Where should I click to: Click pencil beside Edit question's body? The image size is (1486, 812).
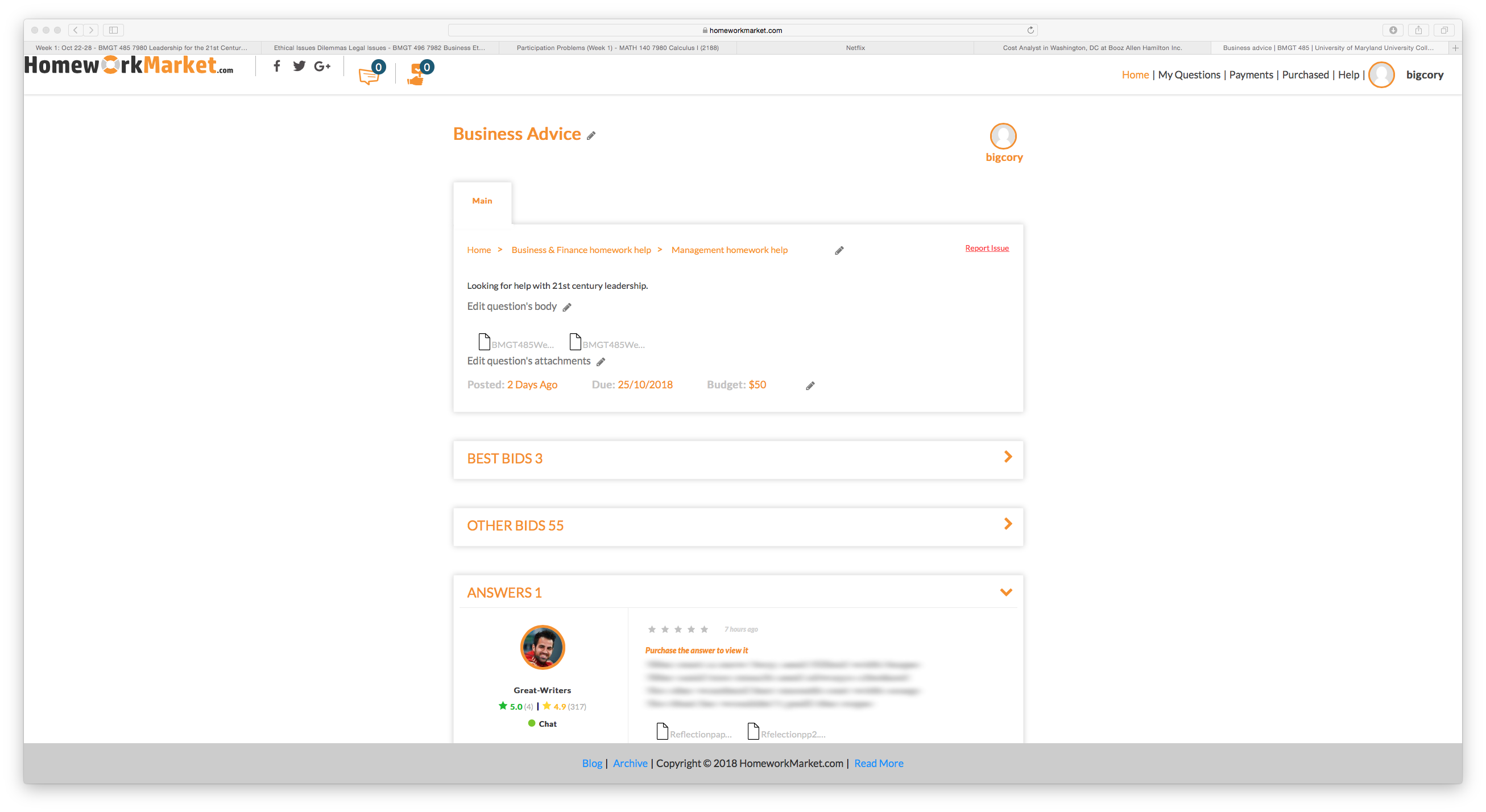[566, 308]
